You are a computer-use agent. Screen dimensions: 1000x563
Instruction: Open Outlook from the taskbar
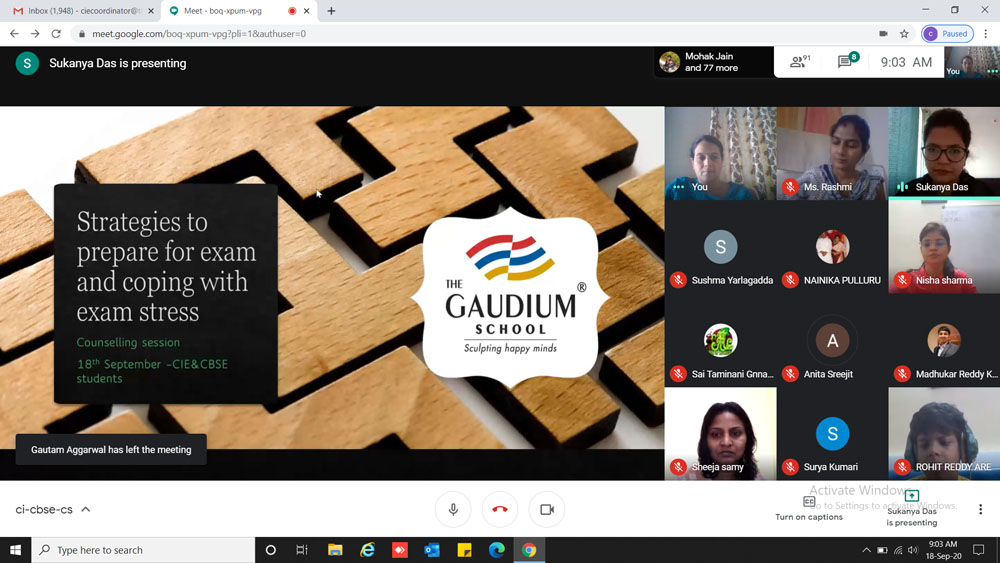[x=432, y=550]
